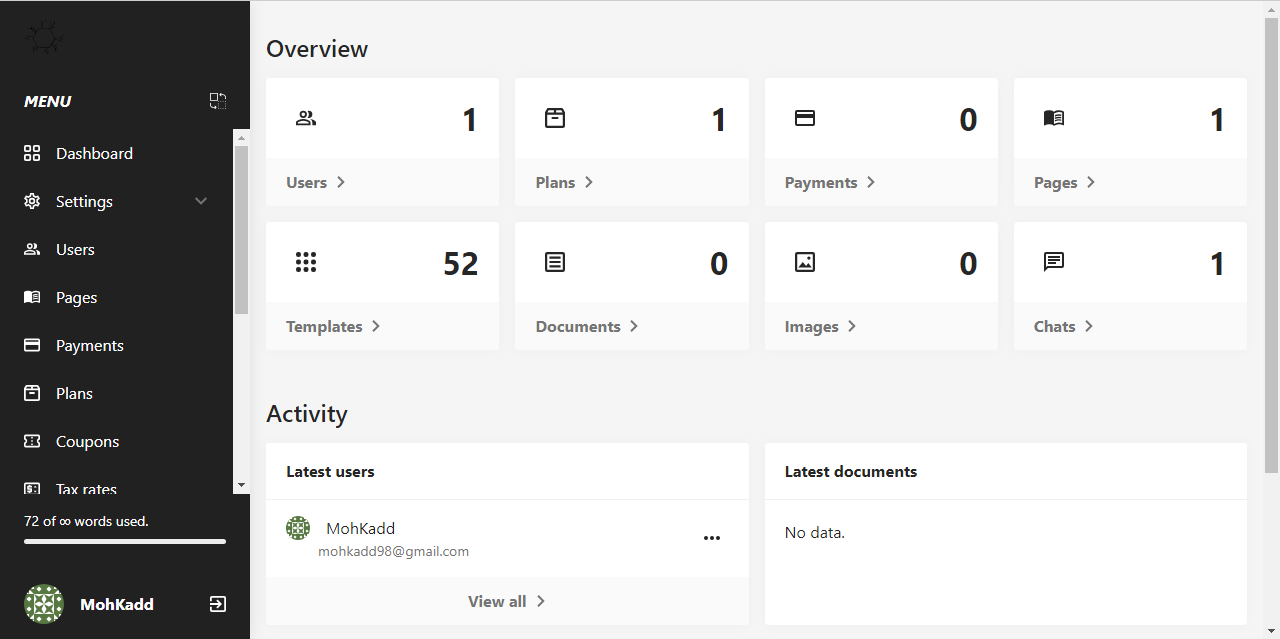Click the sidebar collapse icon next to MENU
This screenshot has height=639, width=1280.
click(217, 101)
